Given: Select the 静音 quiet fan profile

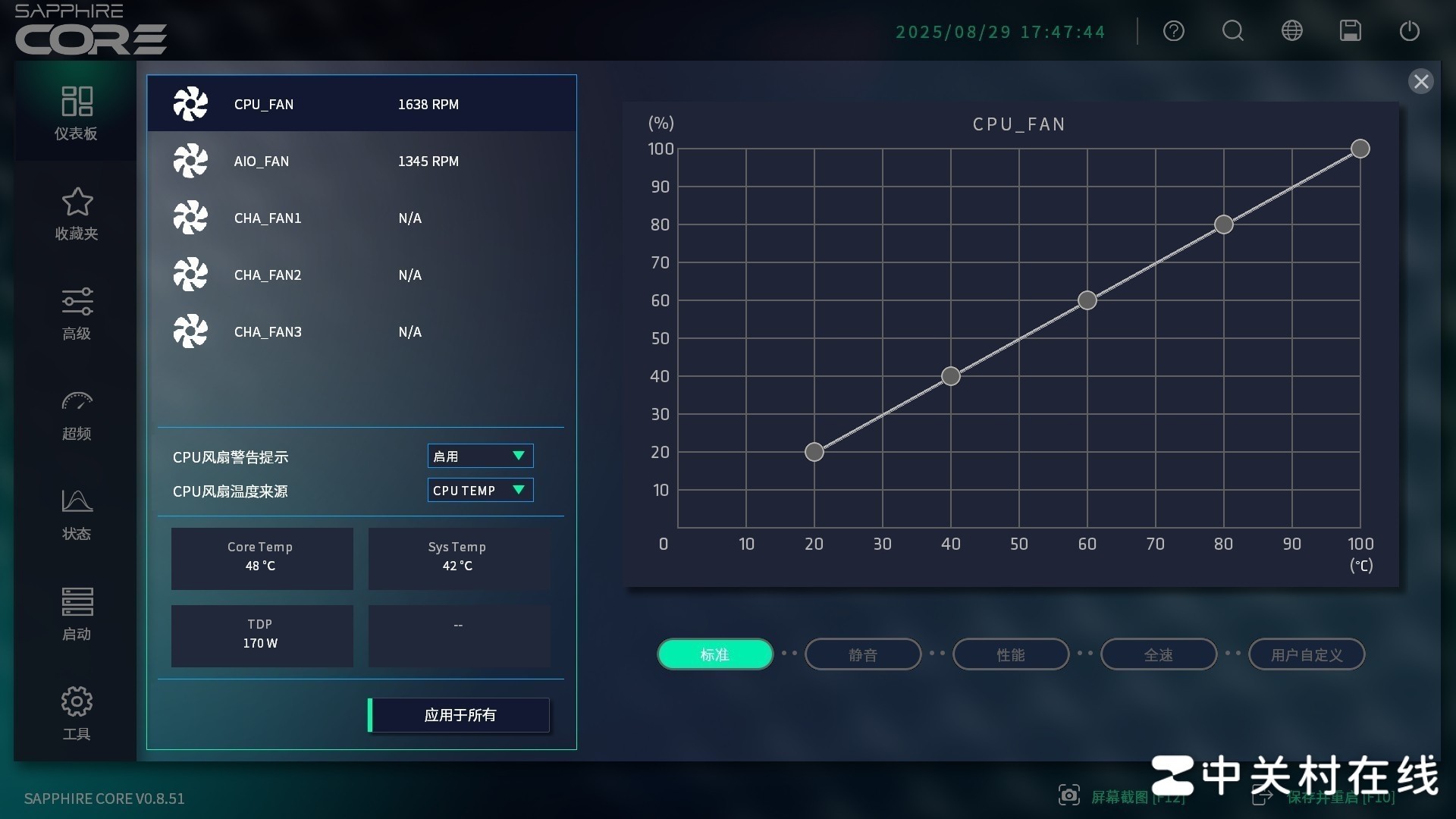Looking at the screenshot, I should tap(862, 654).
